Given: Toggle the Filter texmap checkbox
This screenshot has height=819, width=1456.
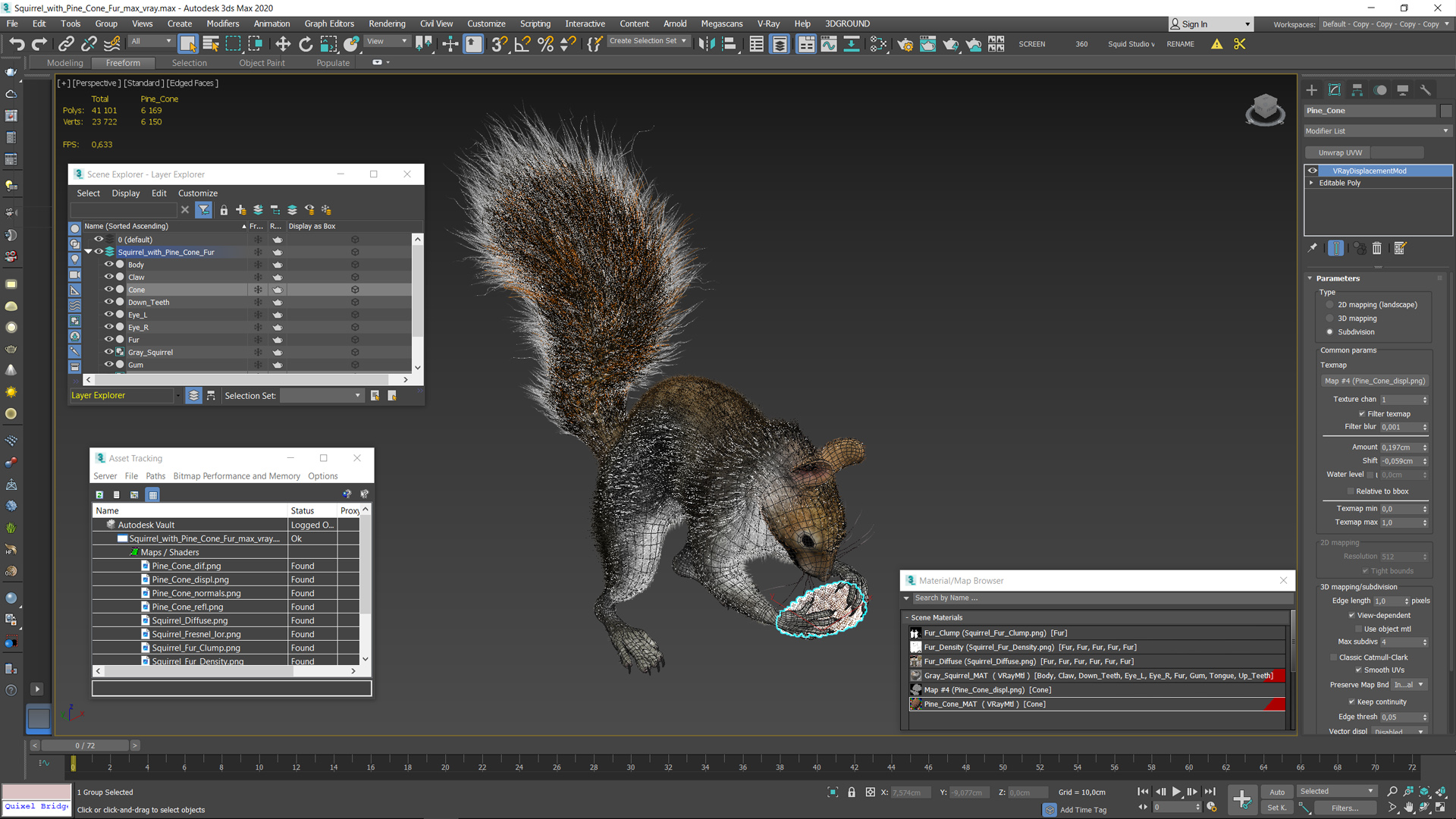Looking at the screenshot, I should tap(1362, 414).
